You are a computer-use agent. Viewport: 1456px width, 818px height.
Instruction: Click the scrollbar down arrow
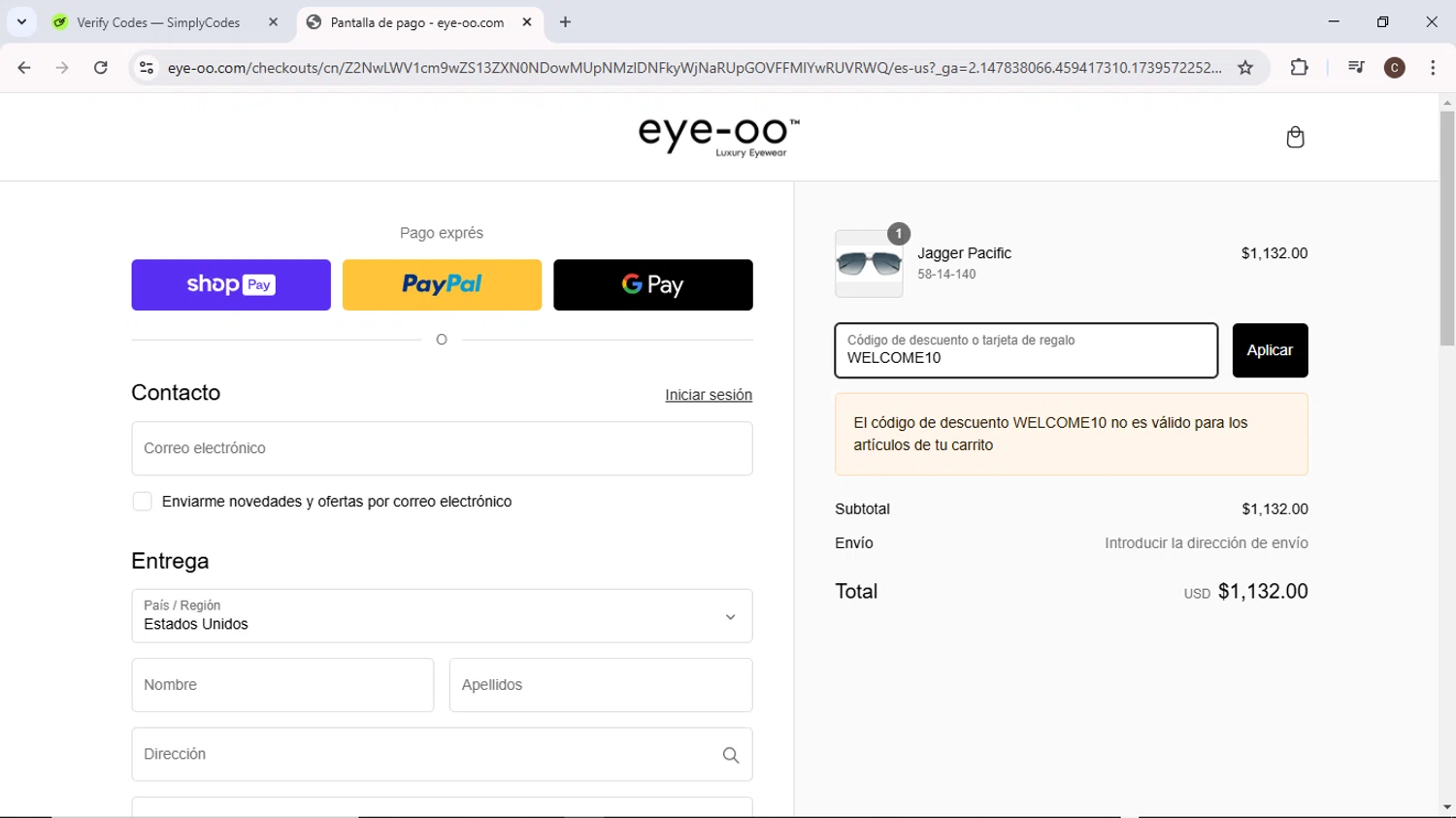click(1447, 807)
